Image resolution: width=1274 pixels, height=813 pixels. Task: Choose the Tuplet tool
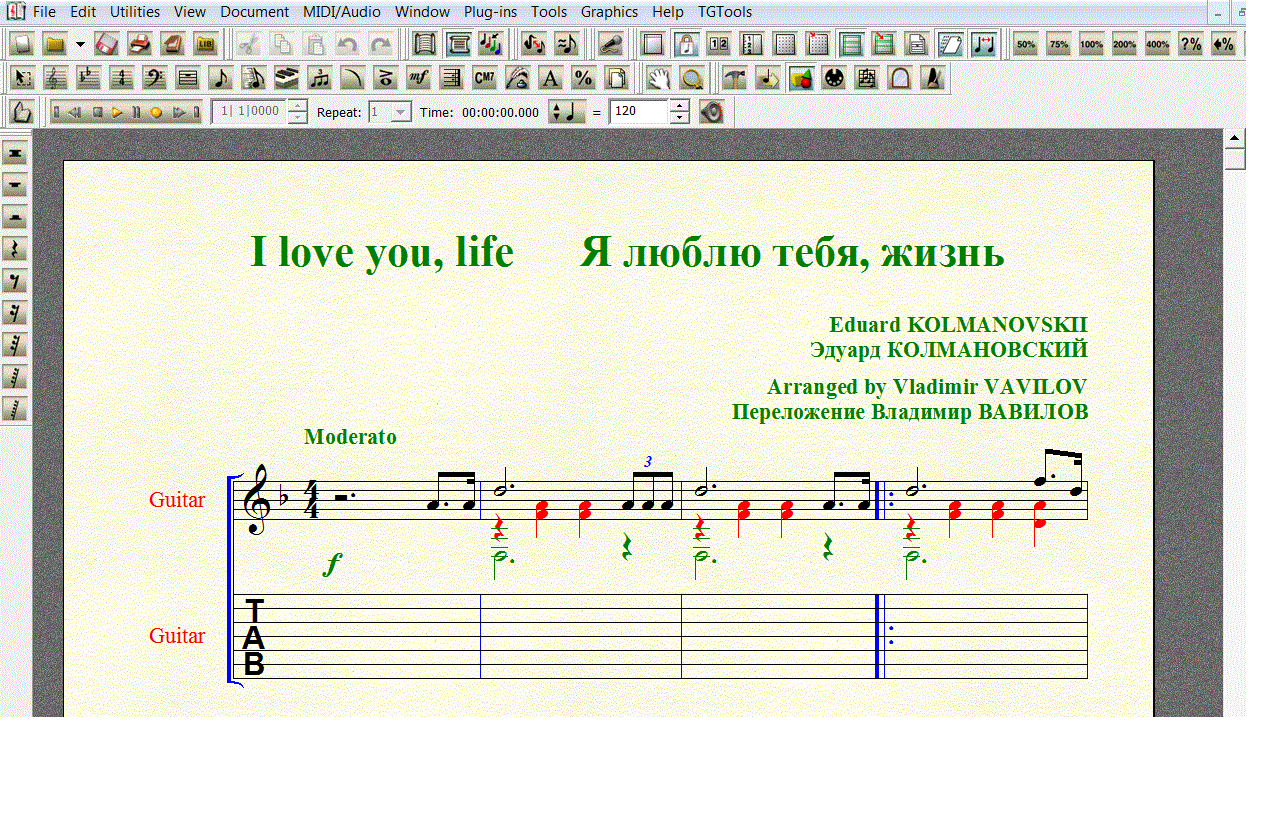tap(320, 78)
